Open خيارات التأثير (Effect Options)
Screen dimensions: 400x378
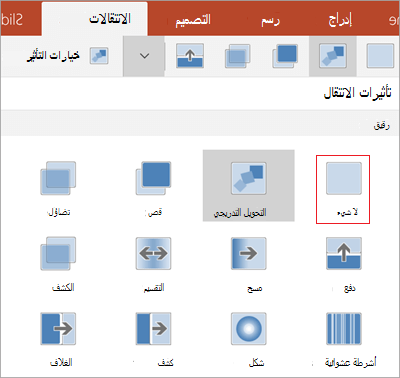pos(67,55)
